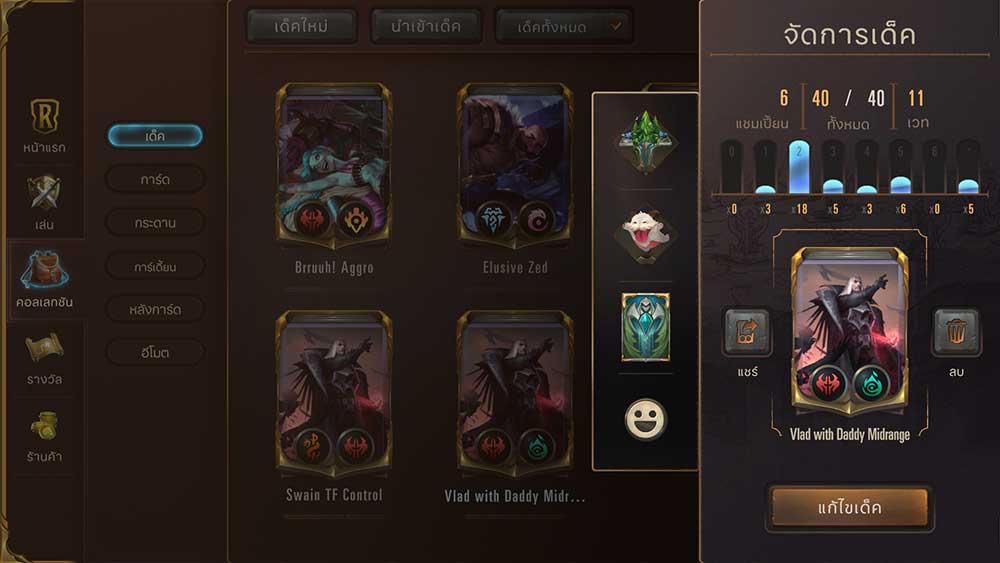Open the คอลเลกชัน backpack icon
Image resolution: width=1000 pixels, height=563 pixels.
click(x=44, y=270)
